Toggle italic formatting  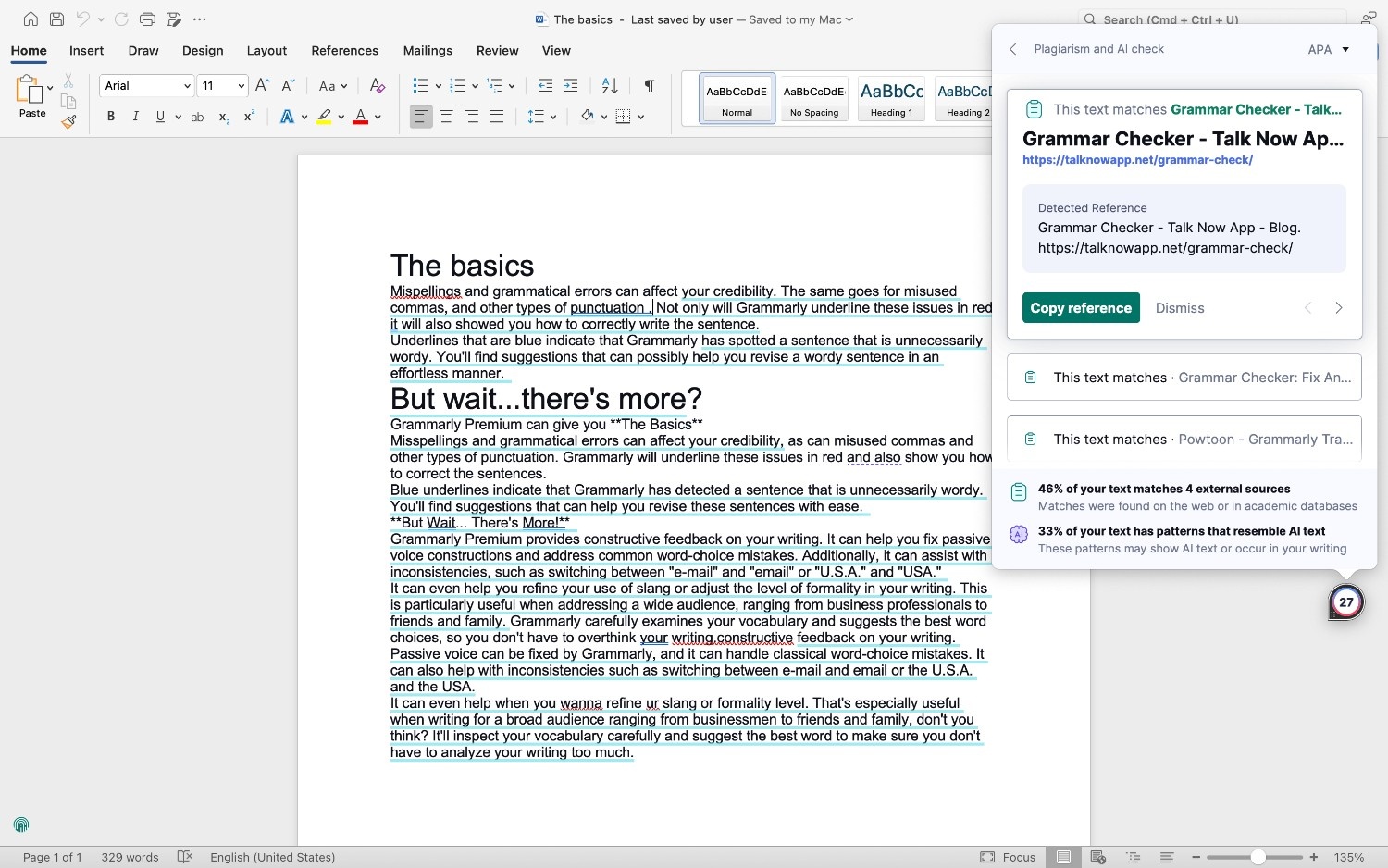[135, 117]
